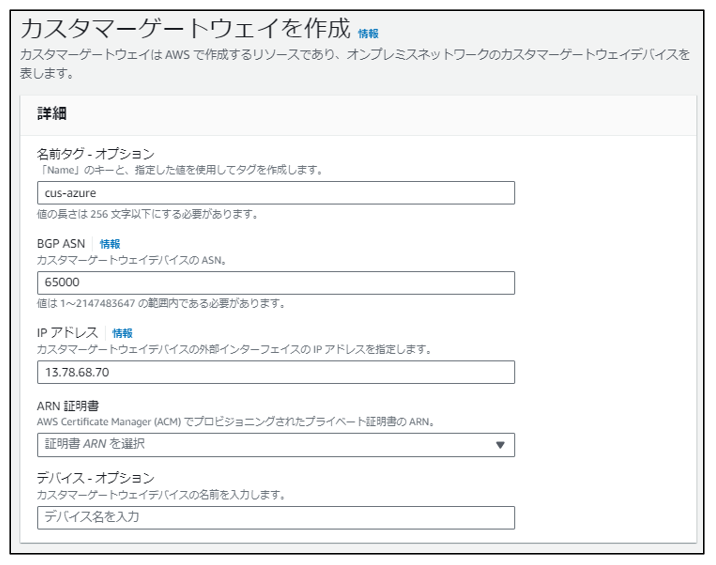
Task: Click hint text 値の長さは 256 文字以下
Action: (x=147, y=214)
